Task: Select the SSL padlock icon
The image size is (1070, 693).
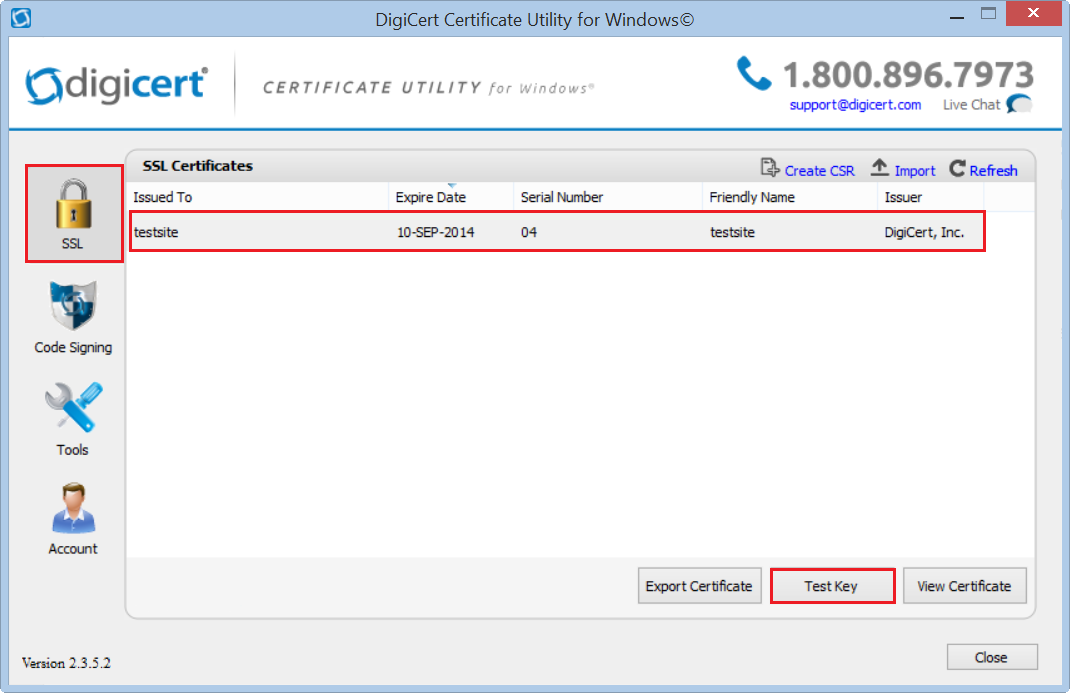Action: [x=72, y=205]
